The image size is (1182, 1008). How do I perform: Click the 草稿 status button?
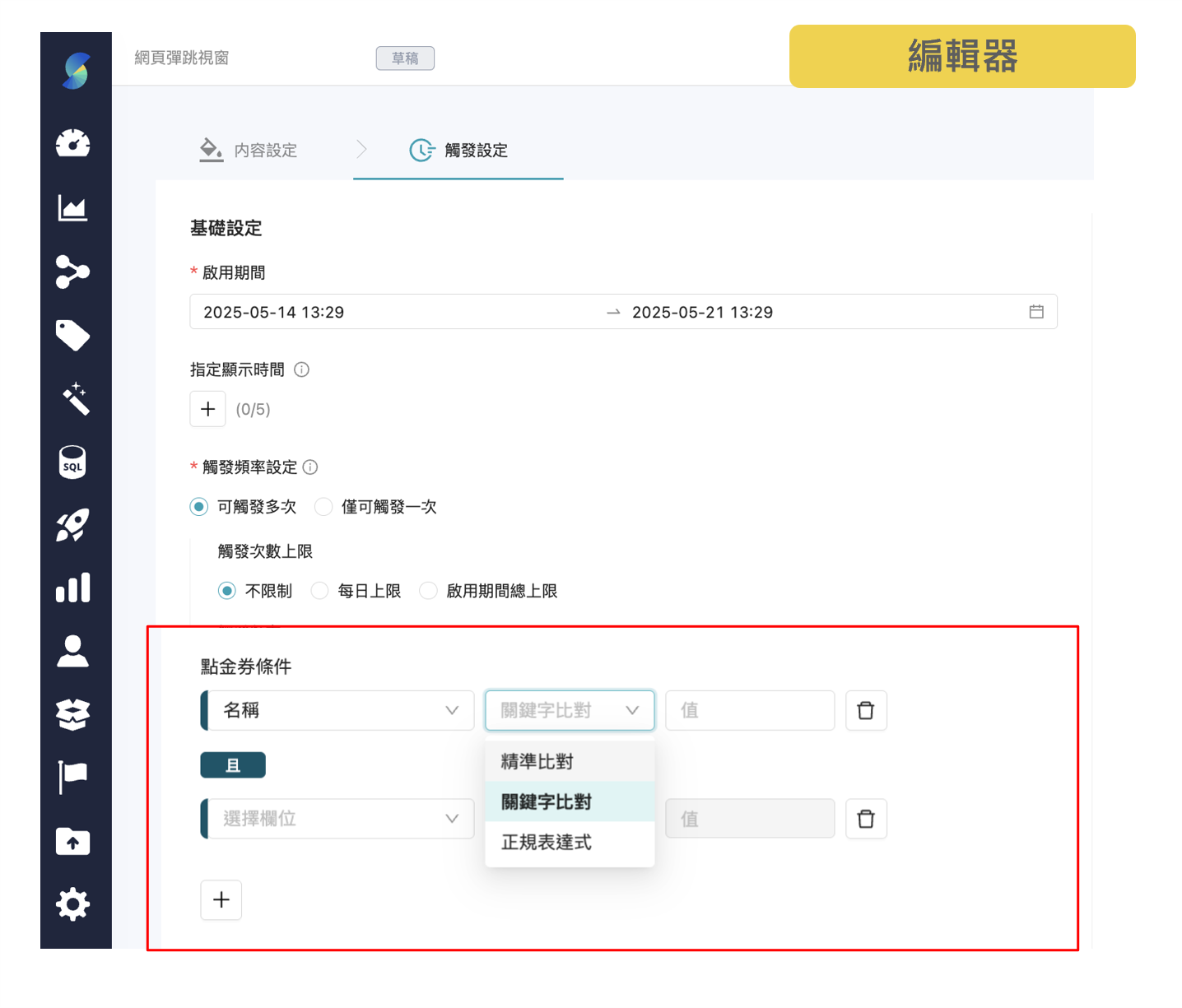click(405, 58)
